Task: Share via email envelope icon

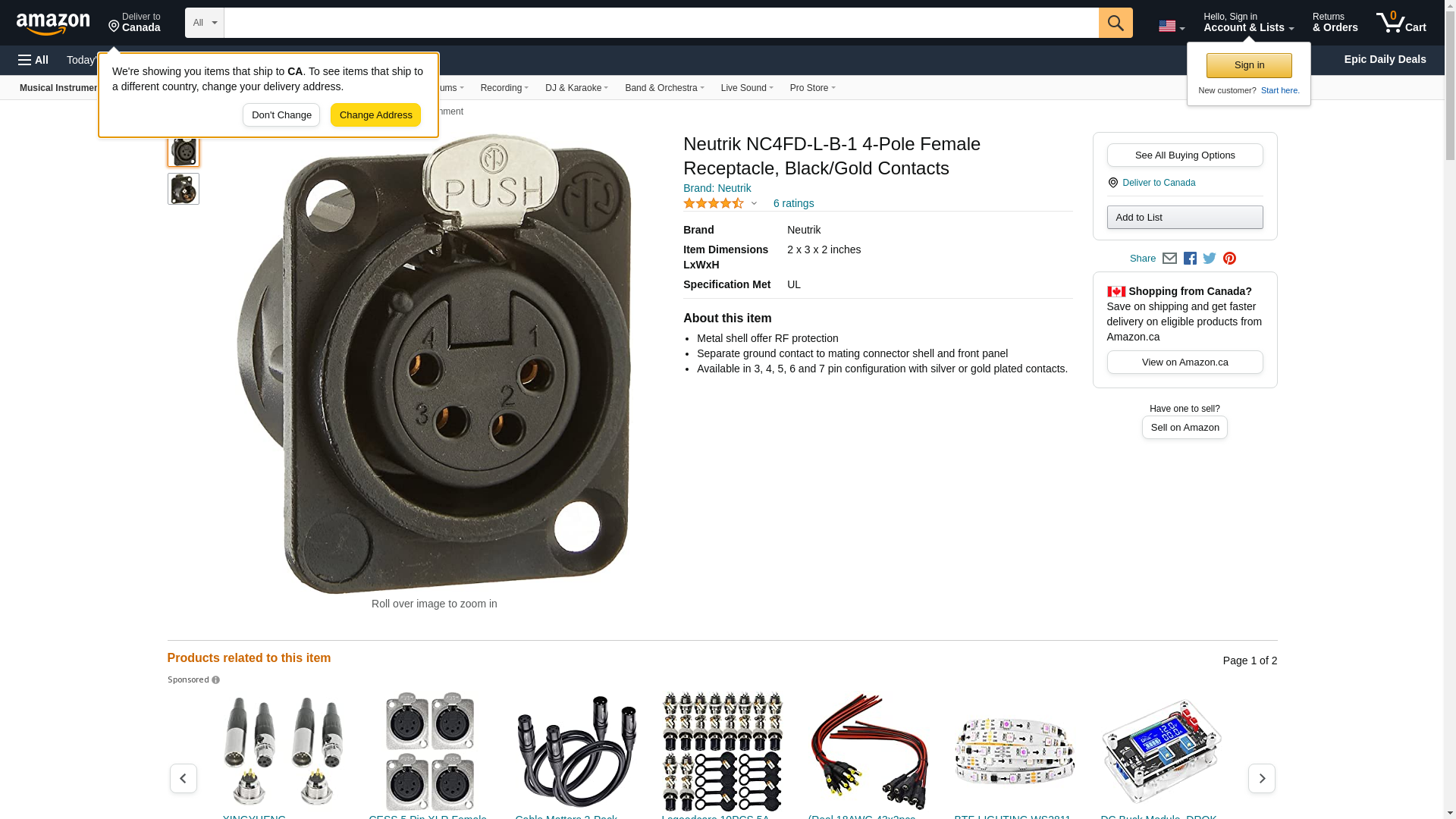Action: [x=1169, y=259]
